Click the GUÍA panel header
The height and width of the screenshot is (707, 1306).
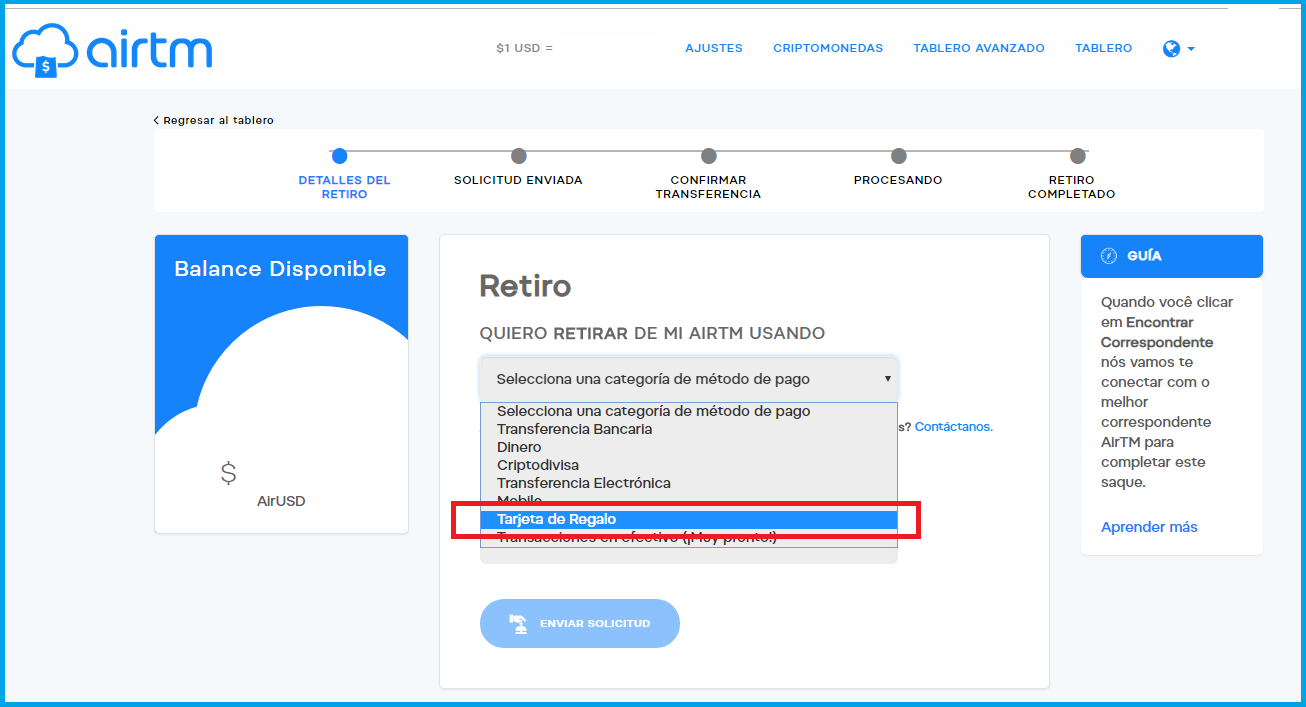click(1172, 256)
